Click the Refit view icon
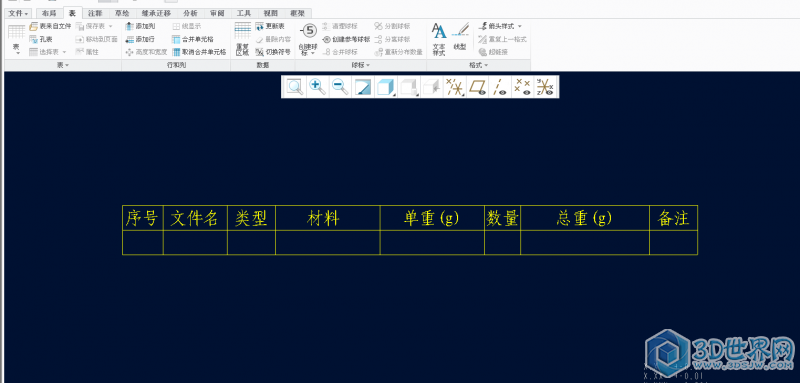 tap(294, 87)
